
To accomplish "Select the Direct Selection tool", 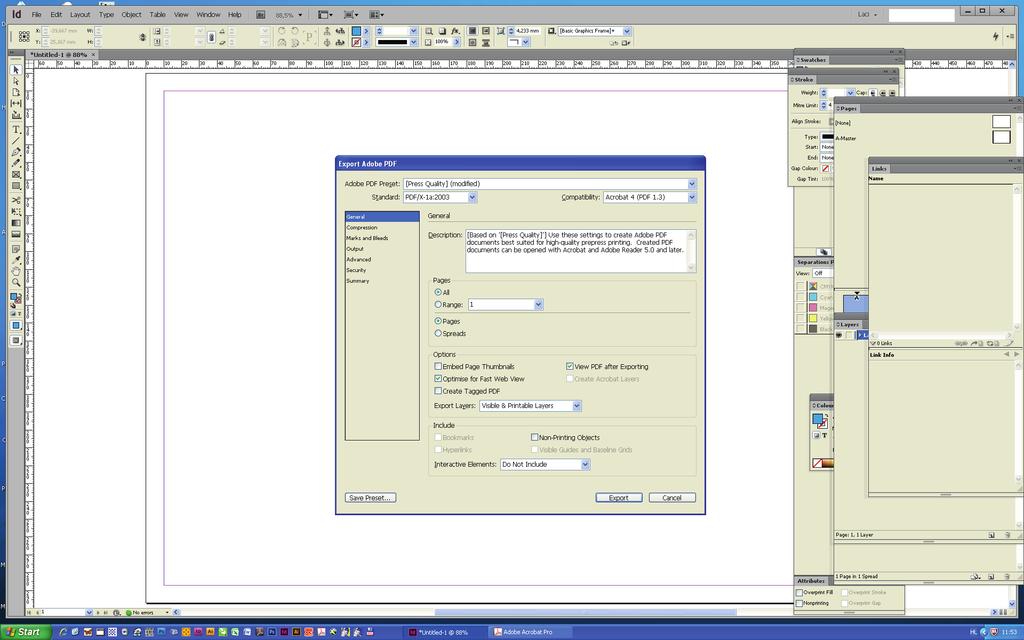I will [x=16, y=81].
